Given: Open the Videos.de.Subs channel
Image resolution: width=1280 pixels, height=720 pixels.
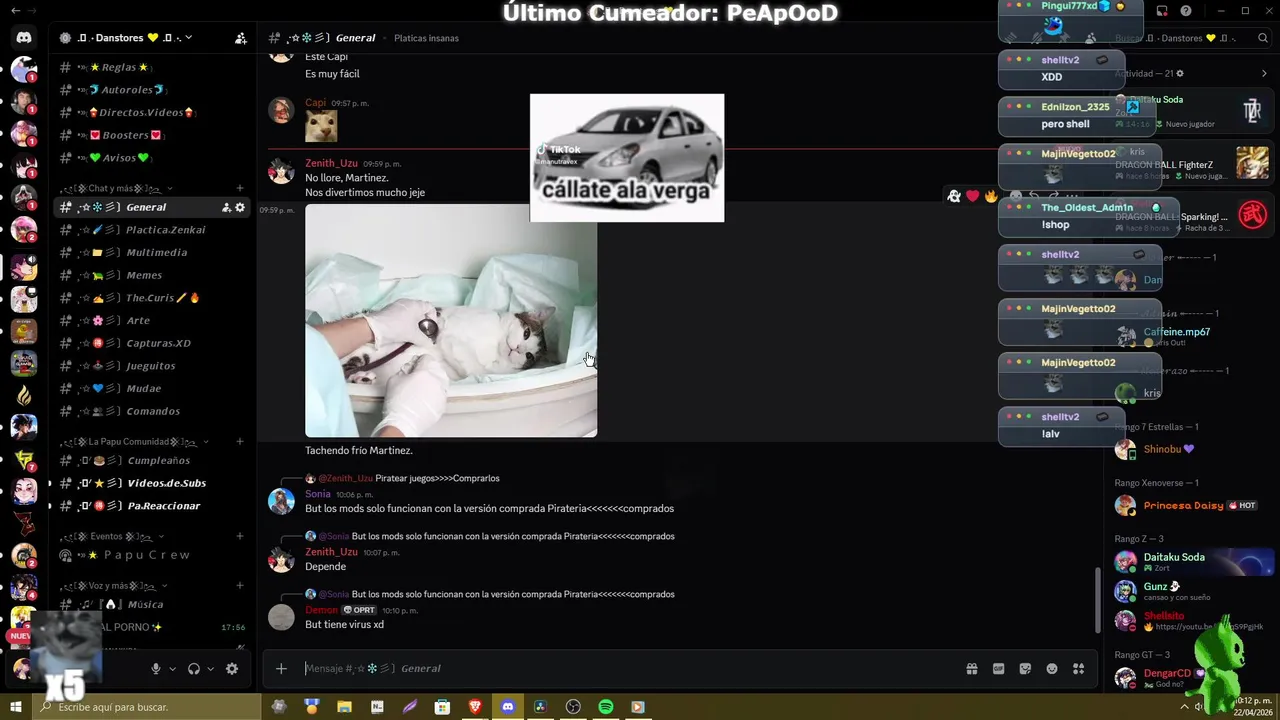Looking at the screenshot, I should (x=150, y=483).
